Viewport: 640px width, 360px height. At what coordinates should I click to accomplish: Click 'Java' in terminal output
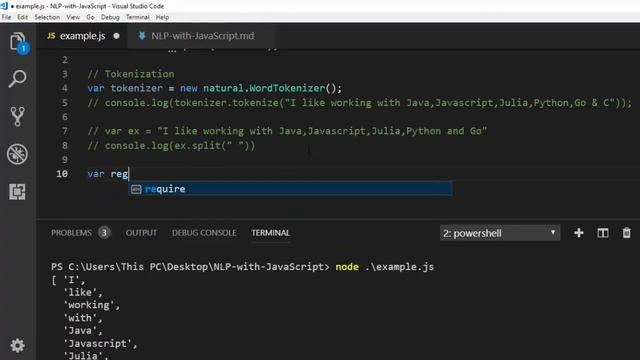point(82,330)
